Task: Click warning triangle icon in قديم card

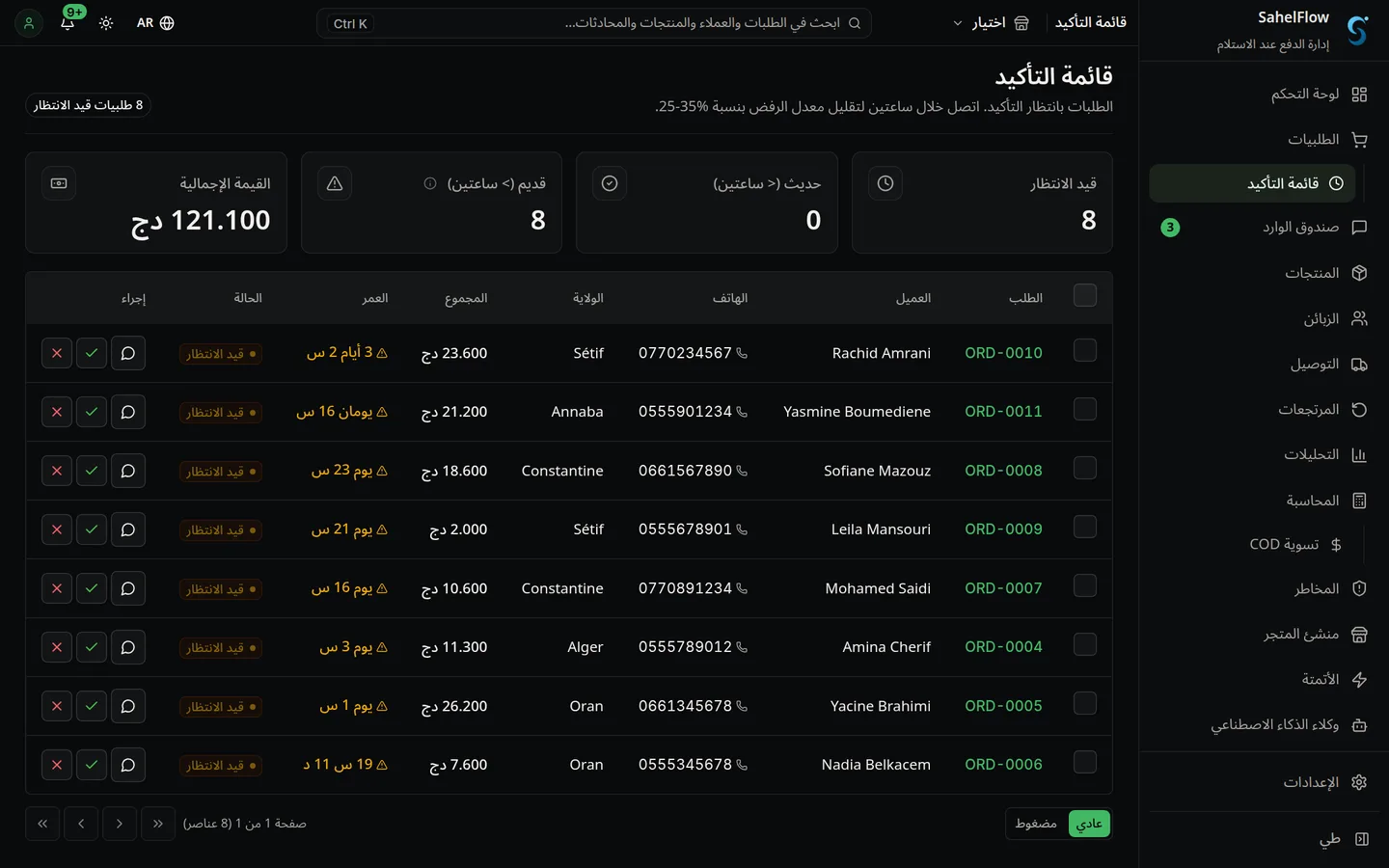Action: pos(335,183)
